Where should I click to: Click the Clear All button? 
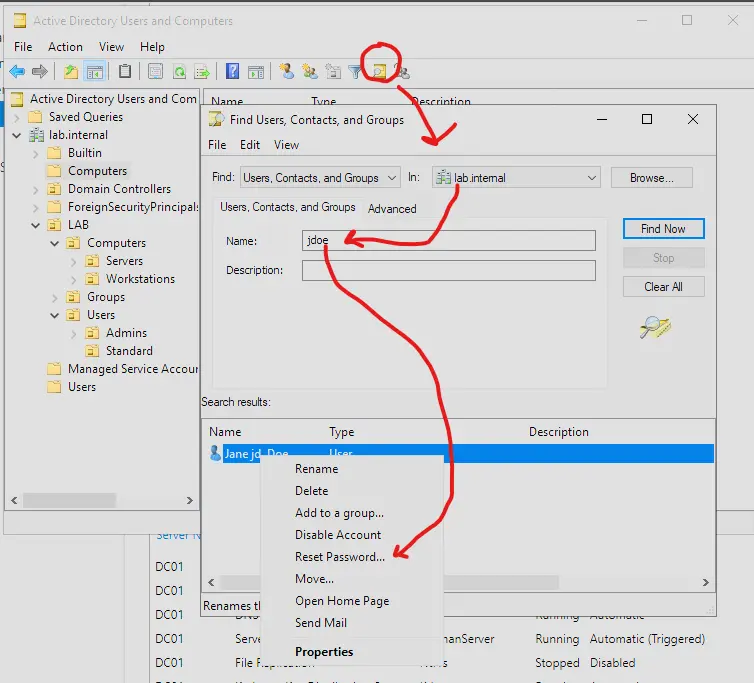[663, 287]
